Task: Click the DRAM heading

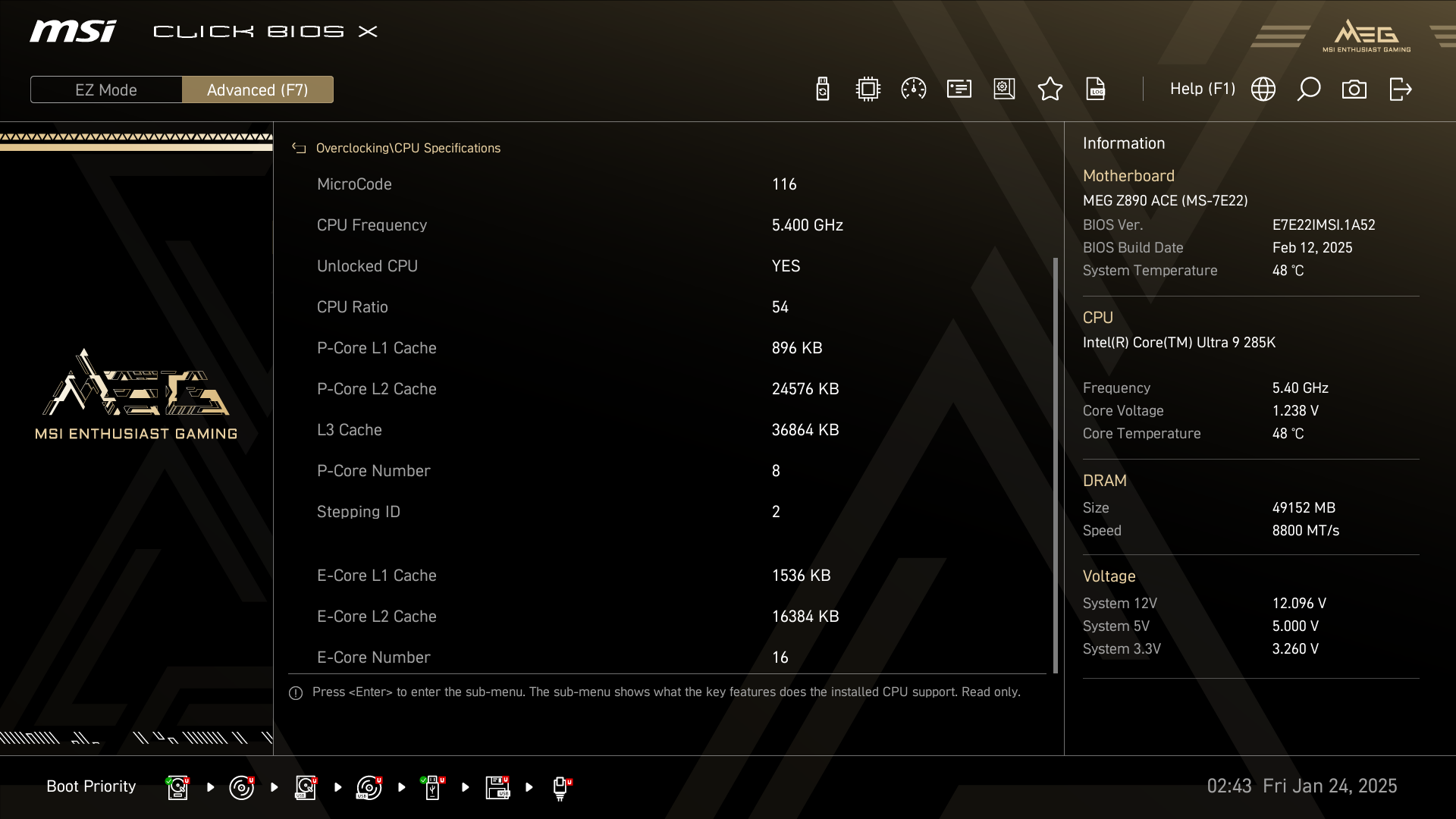Action: 1104,481
